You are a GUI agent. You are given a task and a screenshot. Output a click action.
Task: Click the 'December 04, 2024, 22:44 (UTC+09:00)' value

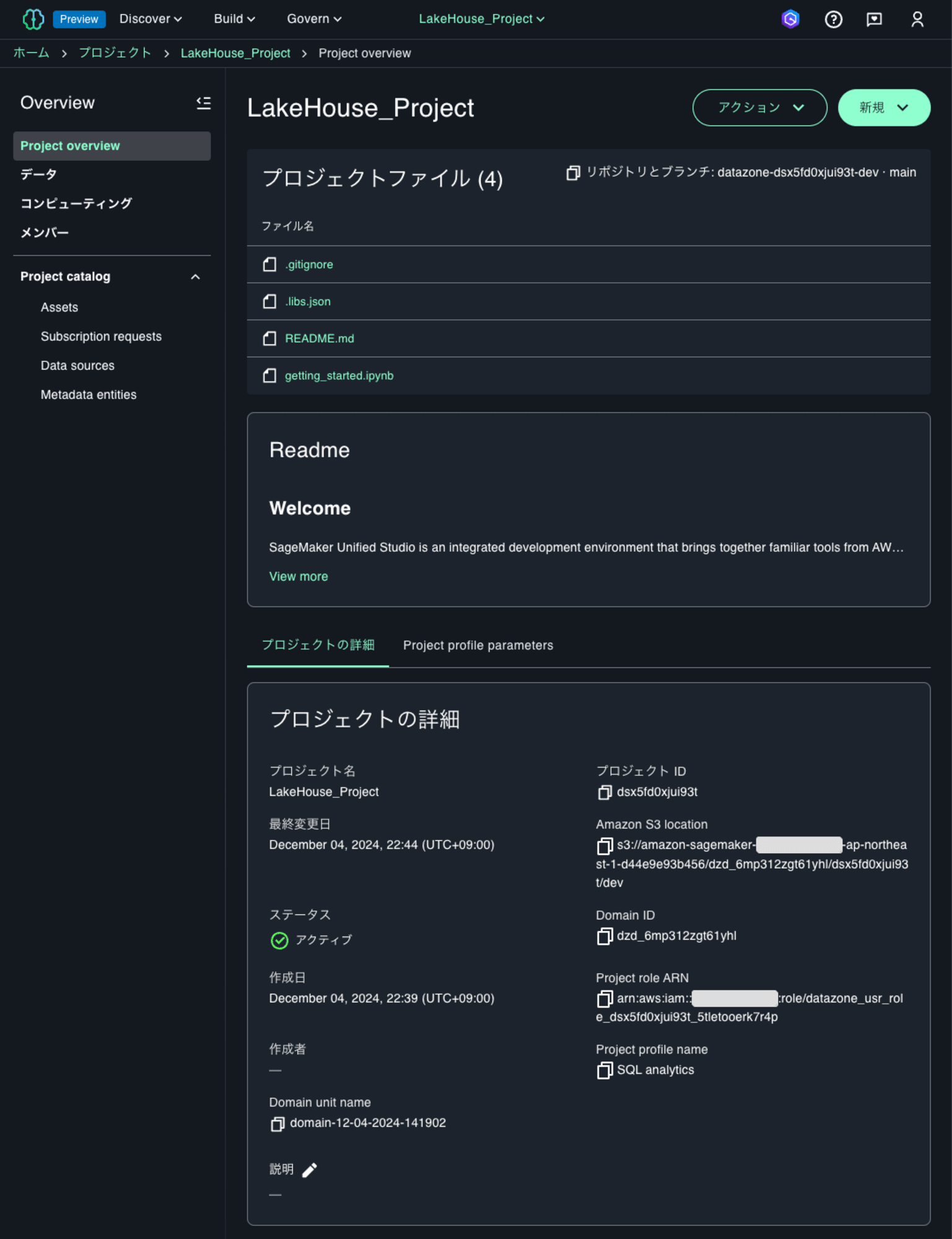pyautogui.click(x=382, y=846)
